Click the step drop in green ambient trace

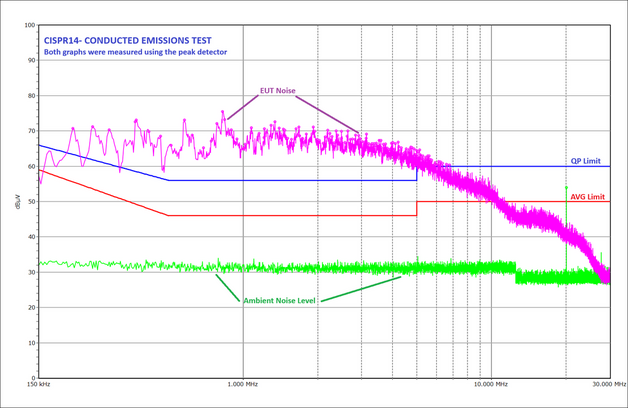516,273
